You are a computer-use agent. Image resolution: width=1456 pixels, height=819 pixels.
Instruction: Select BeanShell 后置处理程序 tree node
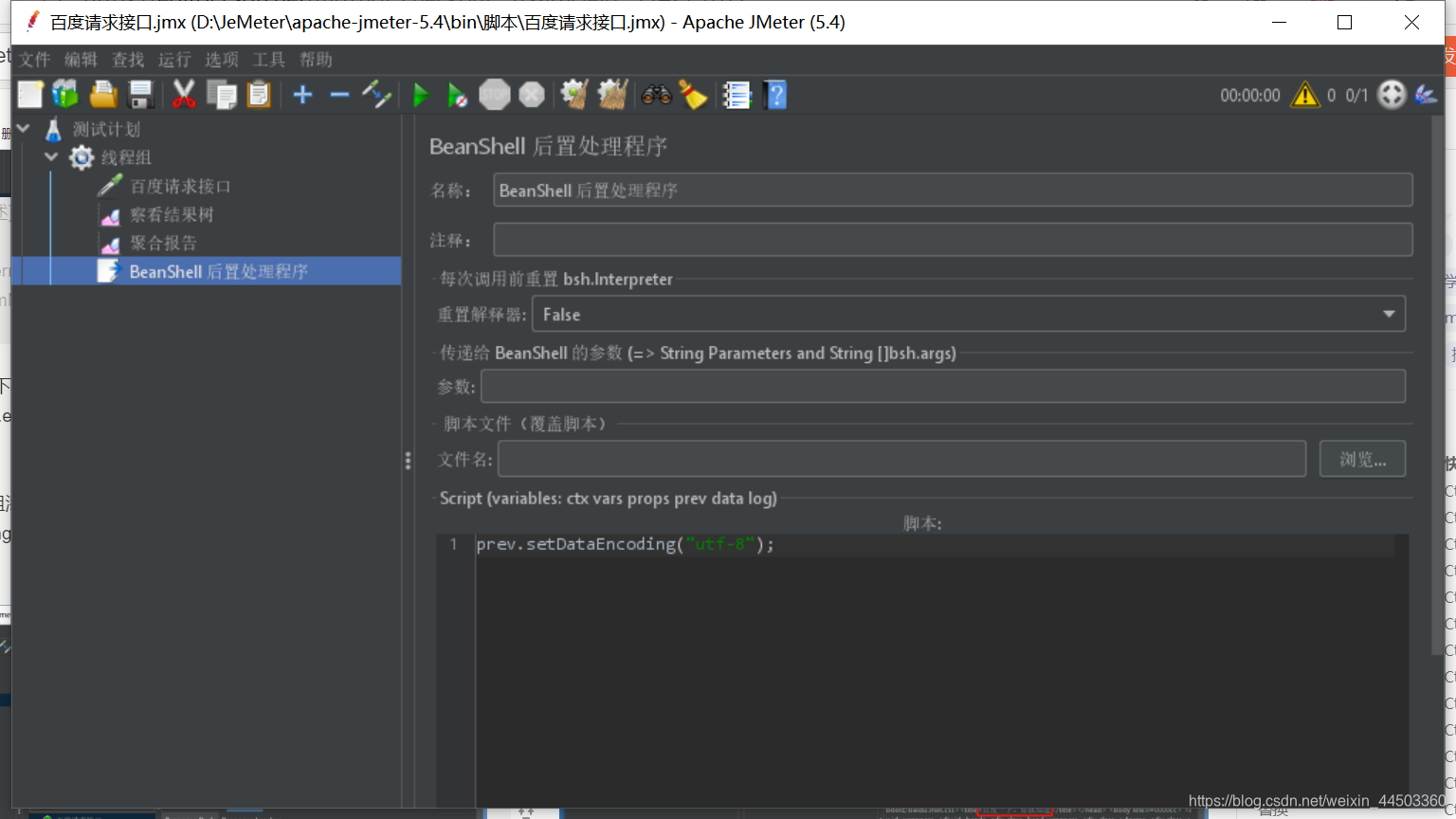[218, 271]
